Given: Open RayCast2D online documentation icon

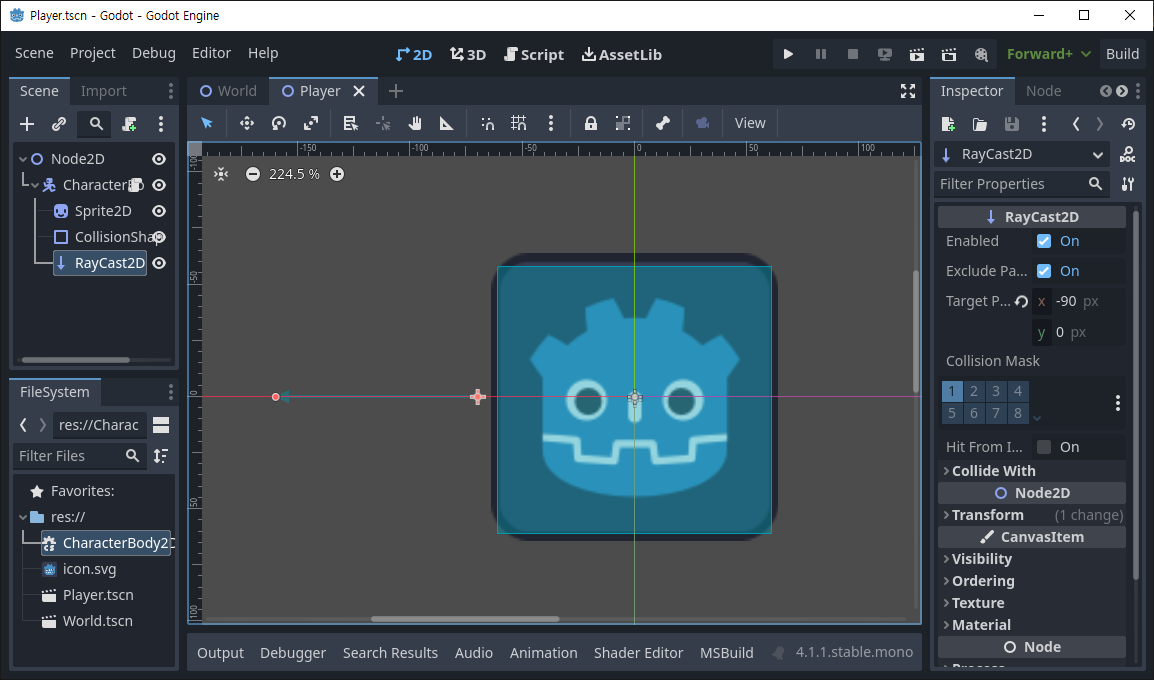Looking at the screenshot, I should 1128,155.
